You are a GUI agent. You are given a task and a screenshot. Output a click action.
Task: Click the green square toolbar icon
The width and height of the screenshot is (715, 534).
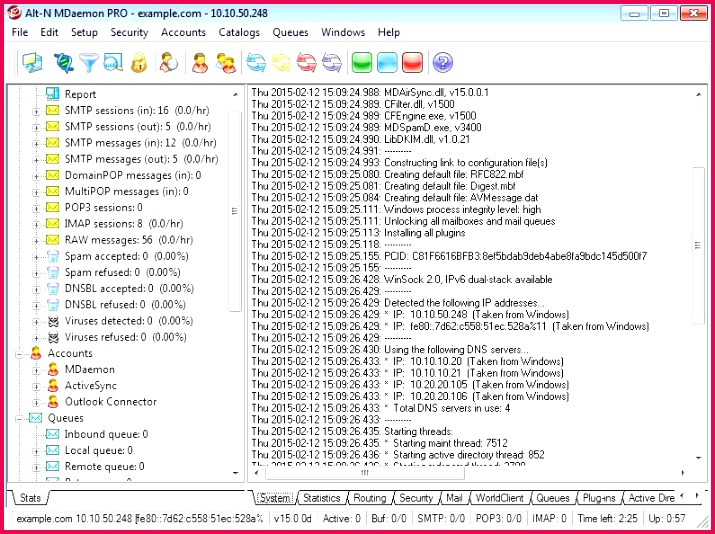click(x=362, y=62)
